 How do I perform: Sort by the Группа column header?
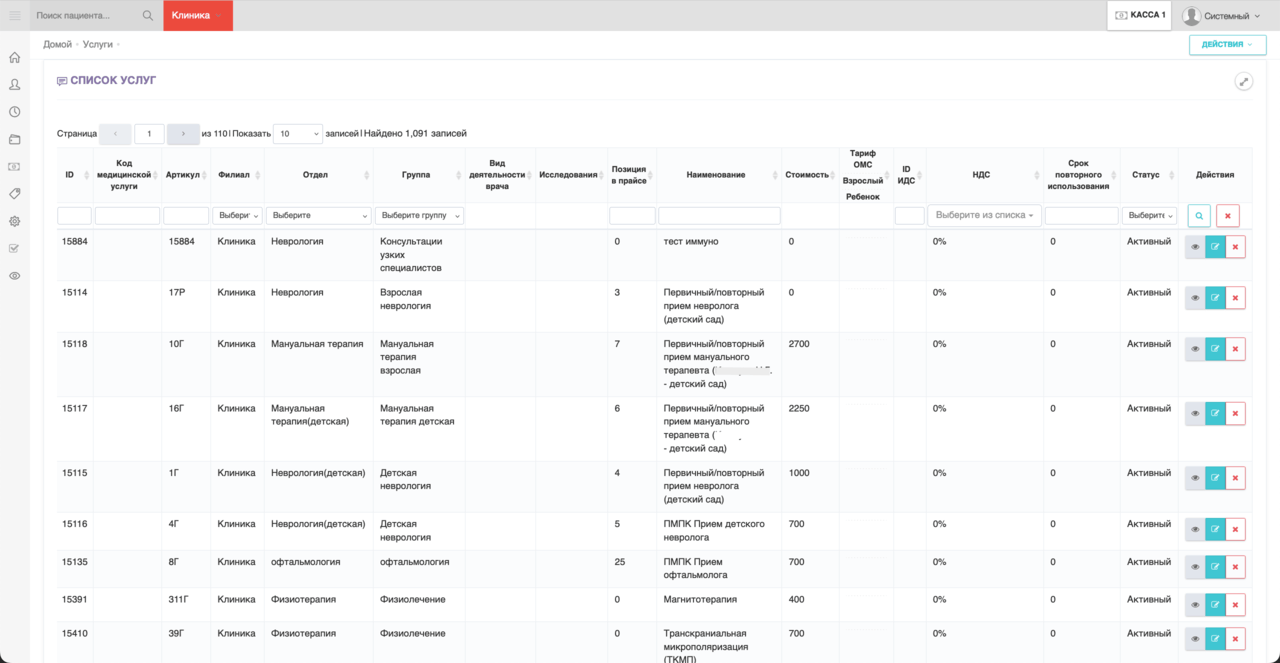pyautogui.click(x=419, y=175)
